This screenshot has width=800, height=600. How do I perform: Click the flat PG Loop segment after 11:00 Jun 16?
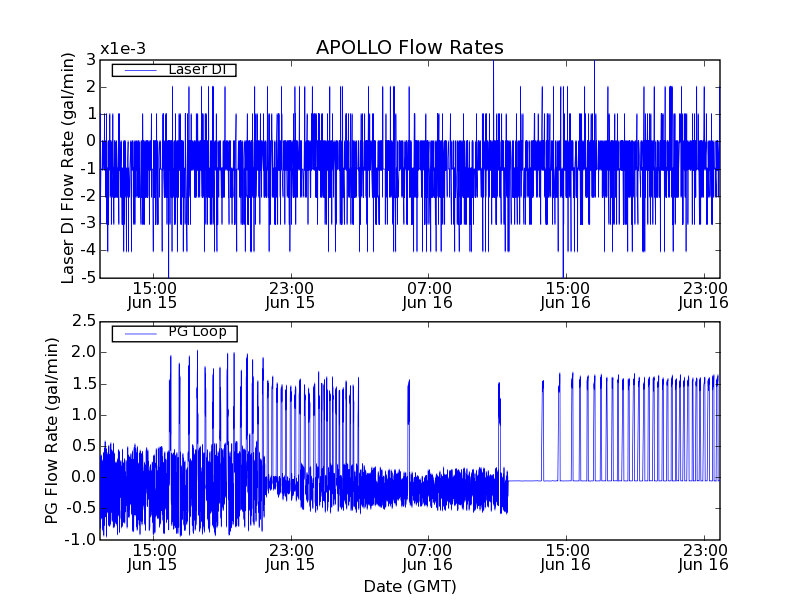pos(525,480)
